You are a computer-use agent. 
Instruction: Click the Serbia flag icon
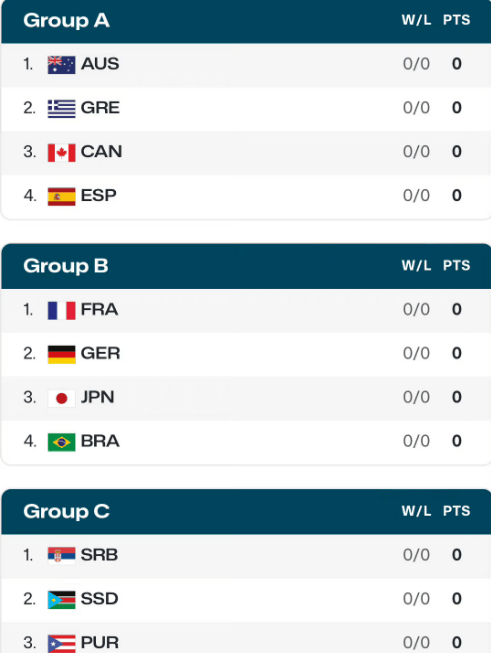tap(62, 556)
